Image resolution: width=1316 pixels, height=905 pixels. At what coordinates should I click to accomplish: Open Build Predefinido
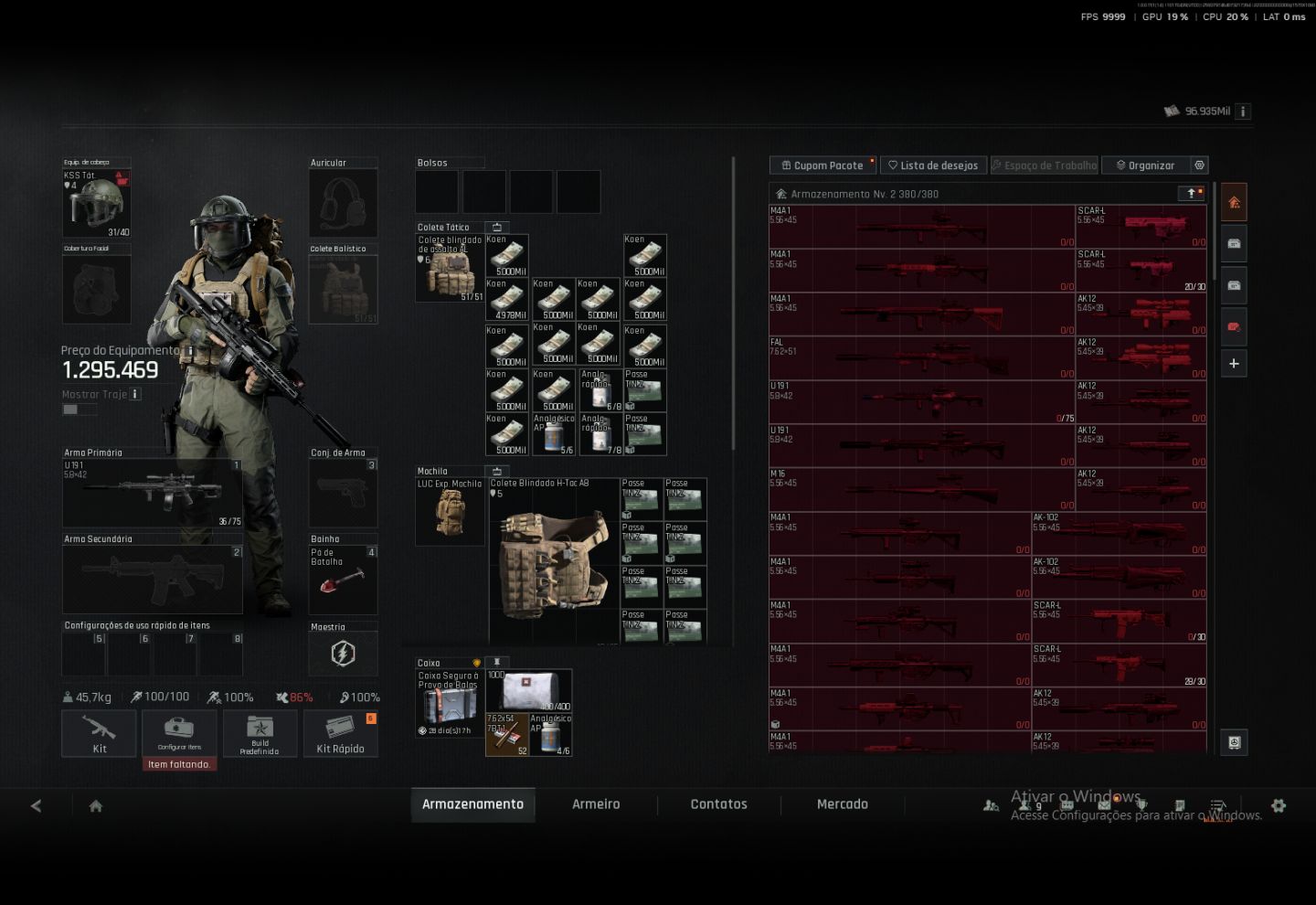tap(260, 734)
